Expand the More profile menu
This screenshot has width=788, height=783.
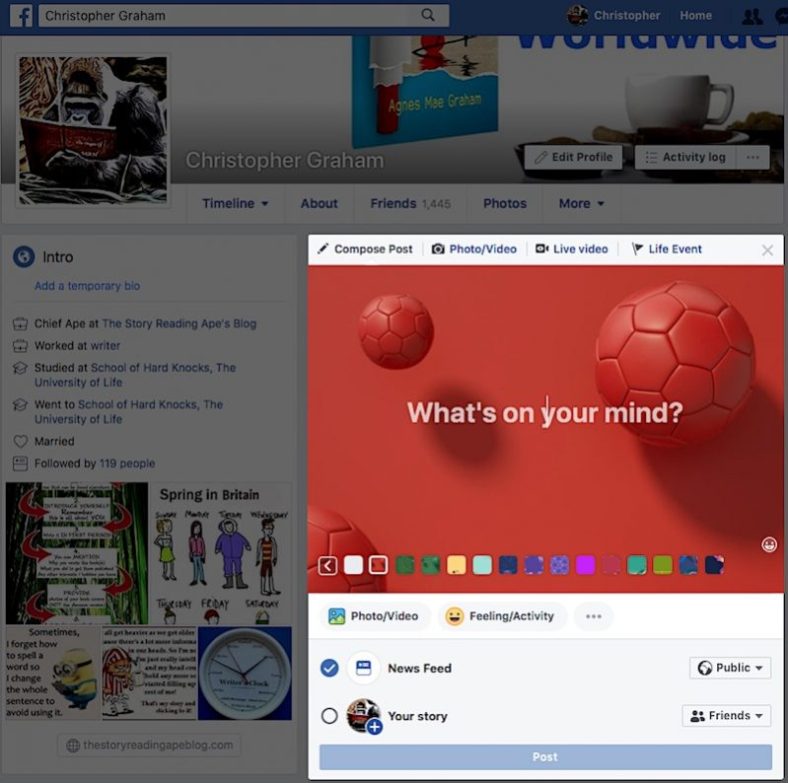coord(581,203)
